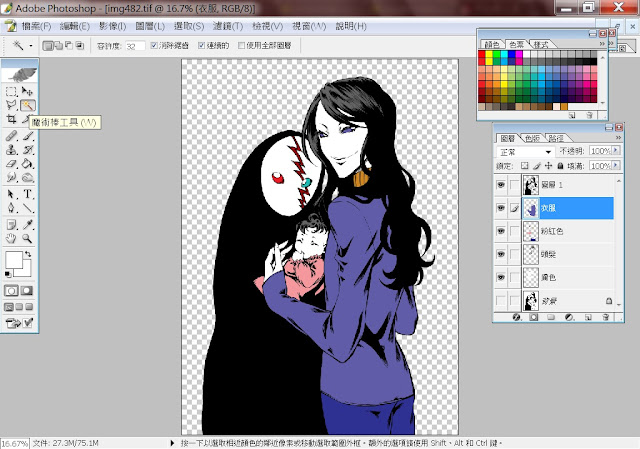Image resolution: width=640 pixels, height=449 pixels.
Task: Switch to the 路徑 paths tab
Action: coord(556,138)
